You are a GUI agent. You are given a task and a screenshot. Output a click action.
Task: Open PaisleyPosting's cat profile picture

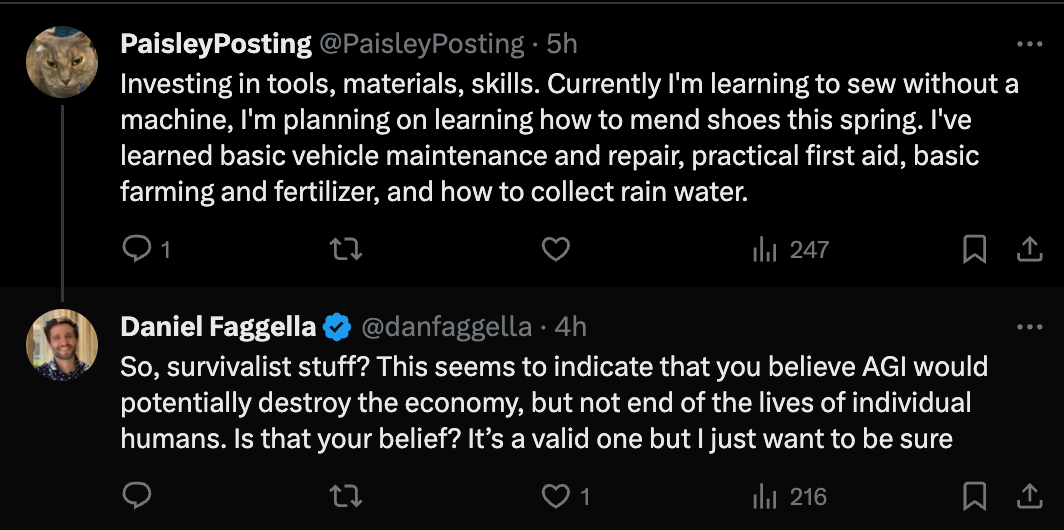(62, 62)
